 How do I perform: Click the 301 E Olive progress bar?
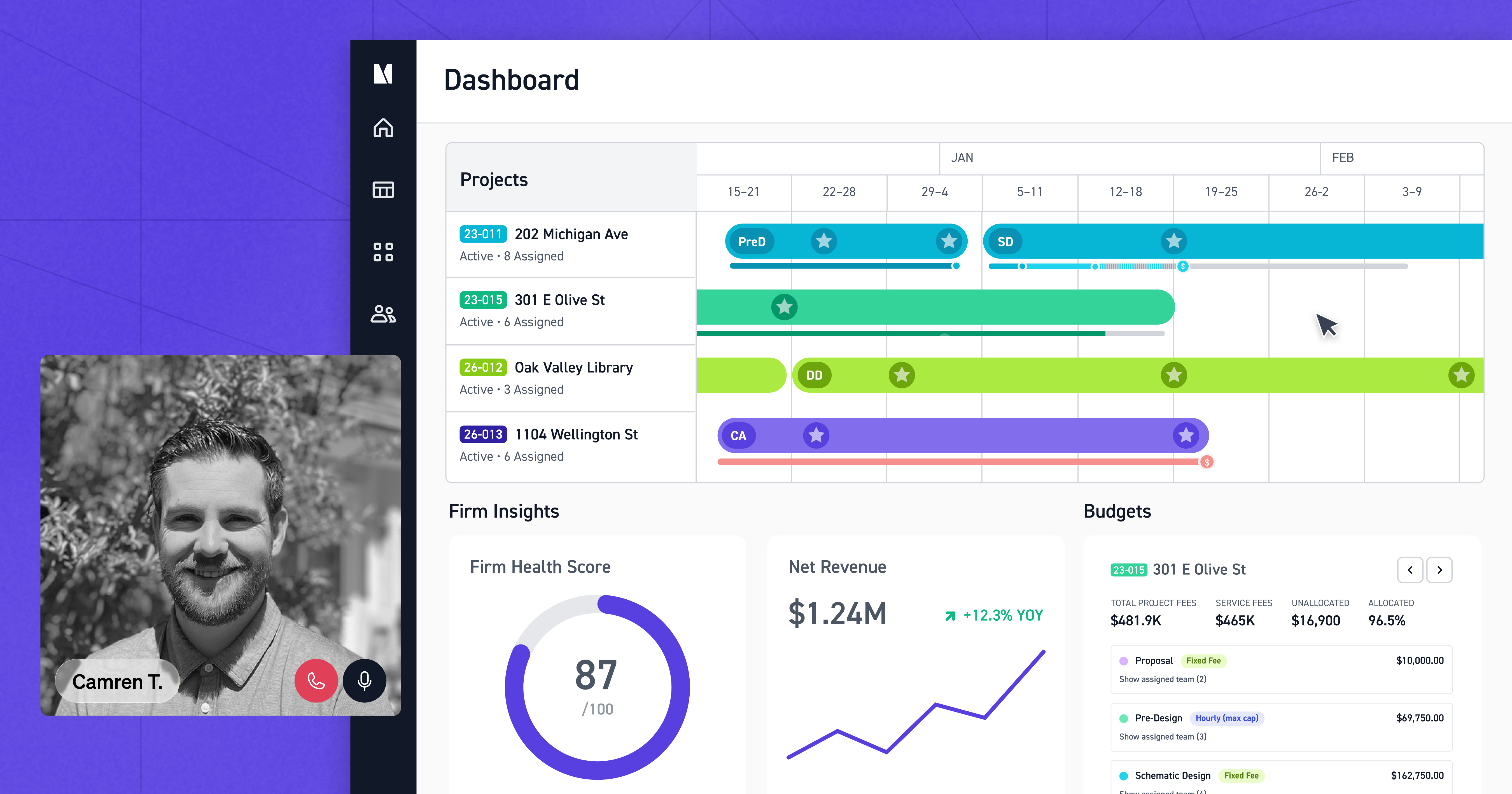[930, 334]
